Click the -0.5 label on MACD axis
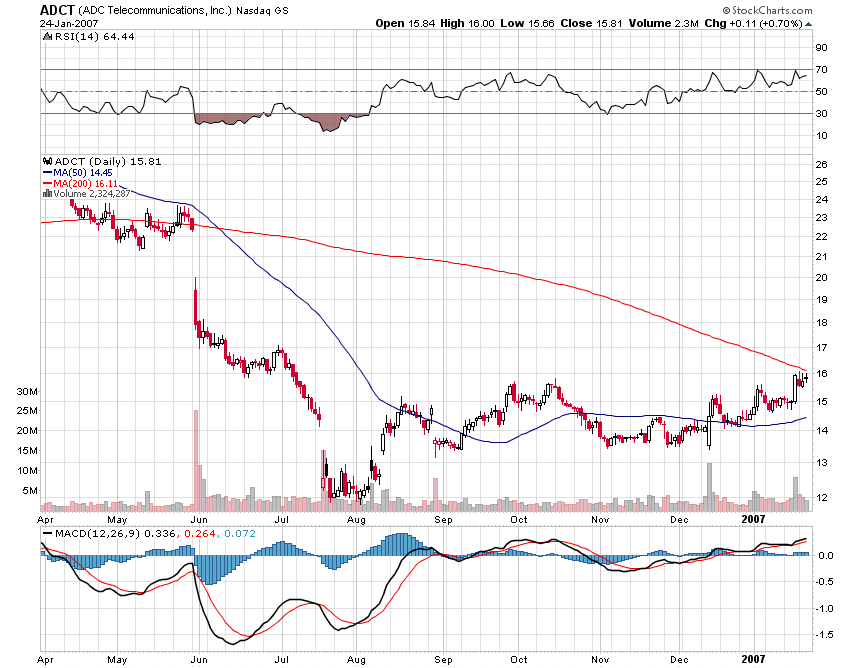 click(x=824, y=582)
